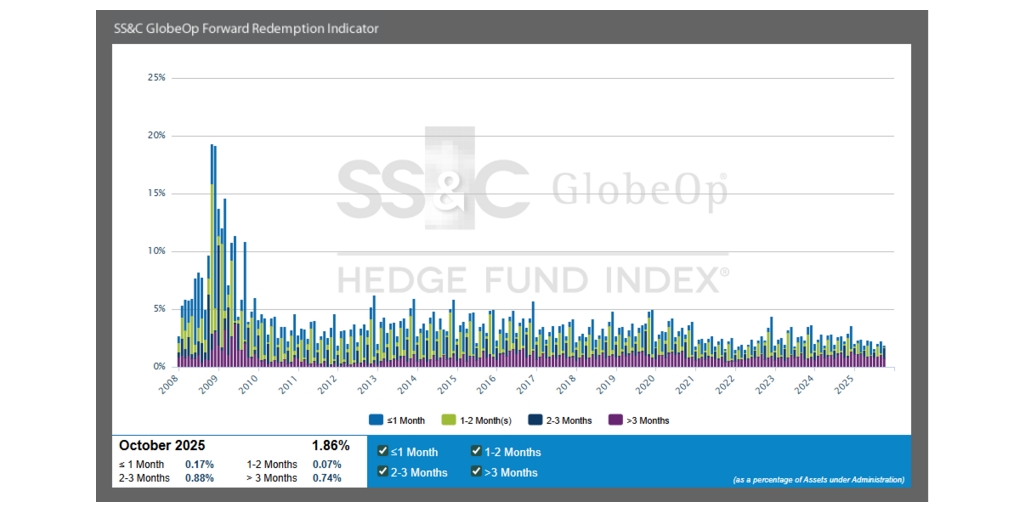Screen dimensions: 1024x512
Task: Toggle the 1-2 Months checkbox
Action: (x=477, y=453)
